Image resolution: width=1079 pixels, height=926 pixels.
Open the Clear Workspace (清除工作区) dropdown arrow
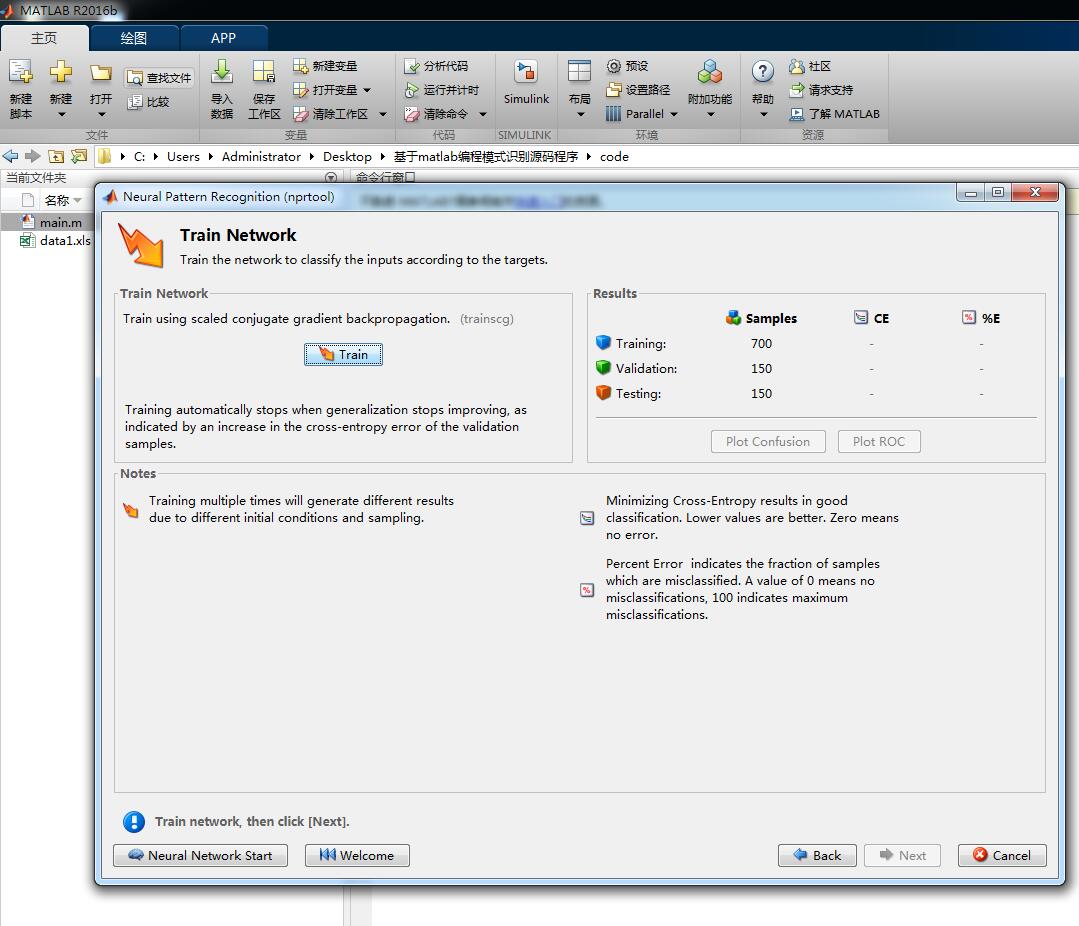[383, 114]
